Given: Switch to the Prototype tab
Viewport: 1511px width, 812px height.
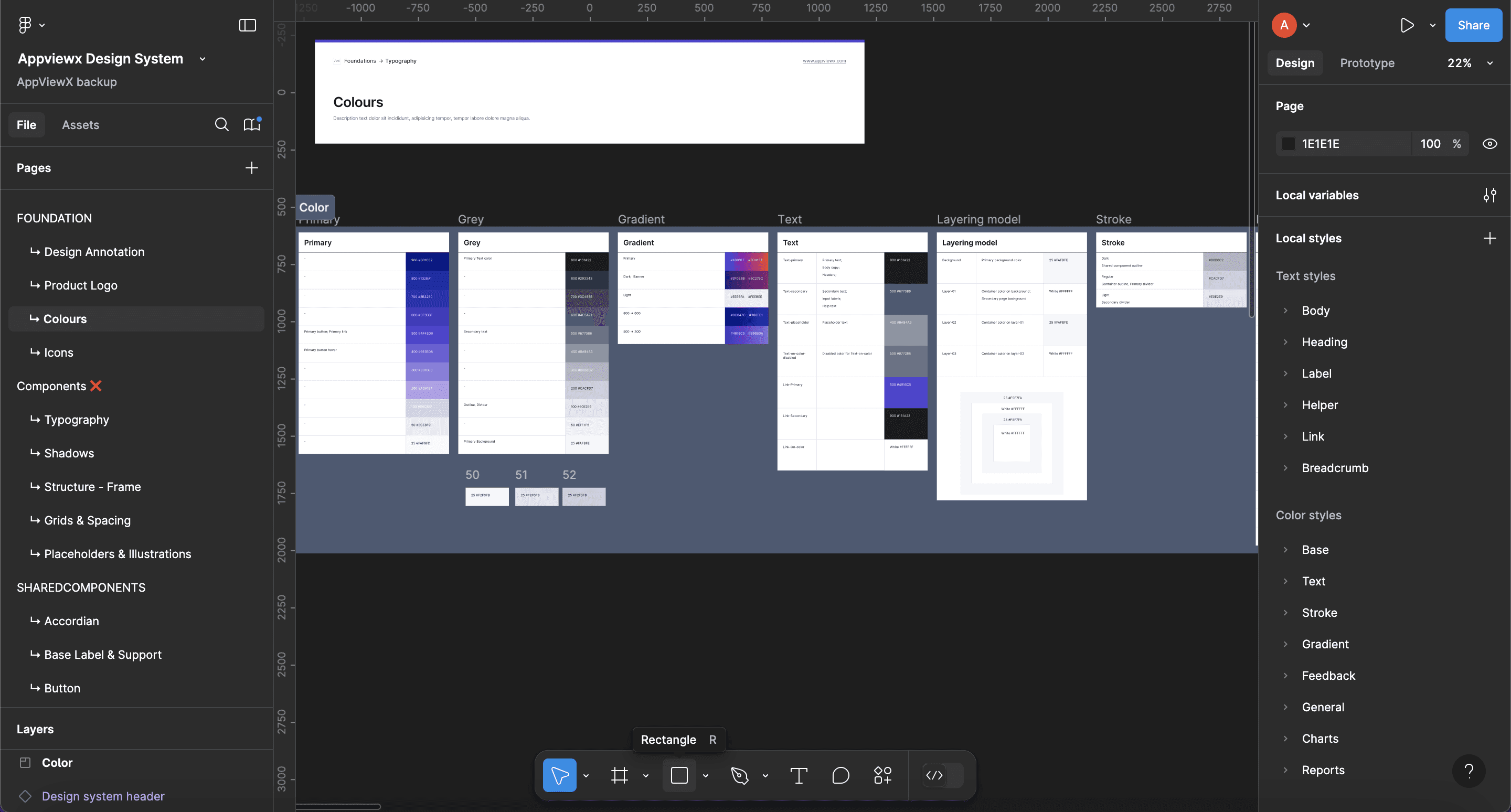Looking at the screenshot, I should pyautogui.click(x=1367, y=63).
